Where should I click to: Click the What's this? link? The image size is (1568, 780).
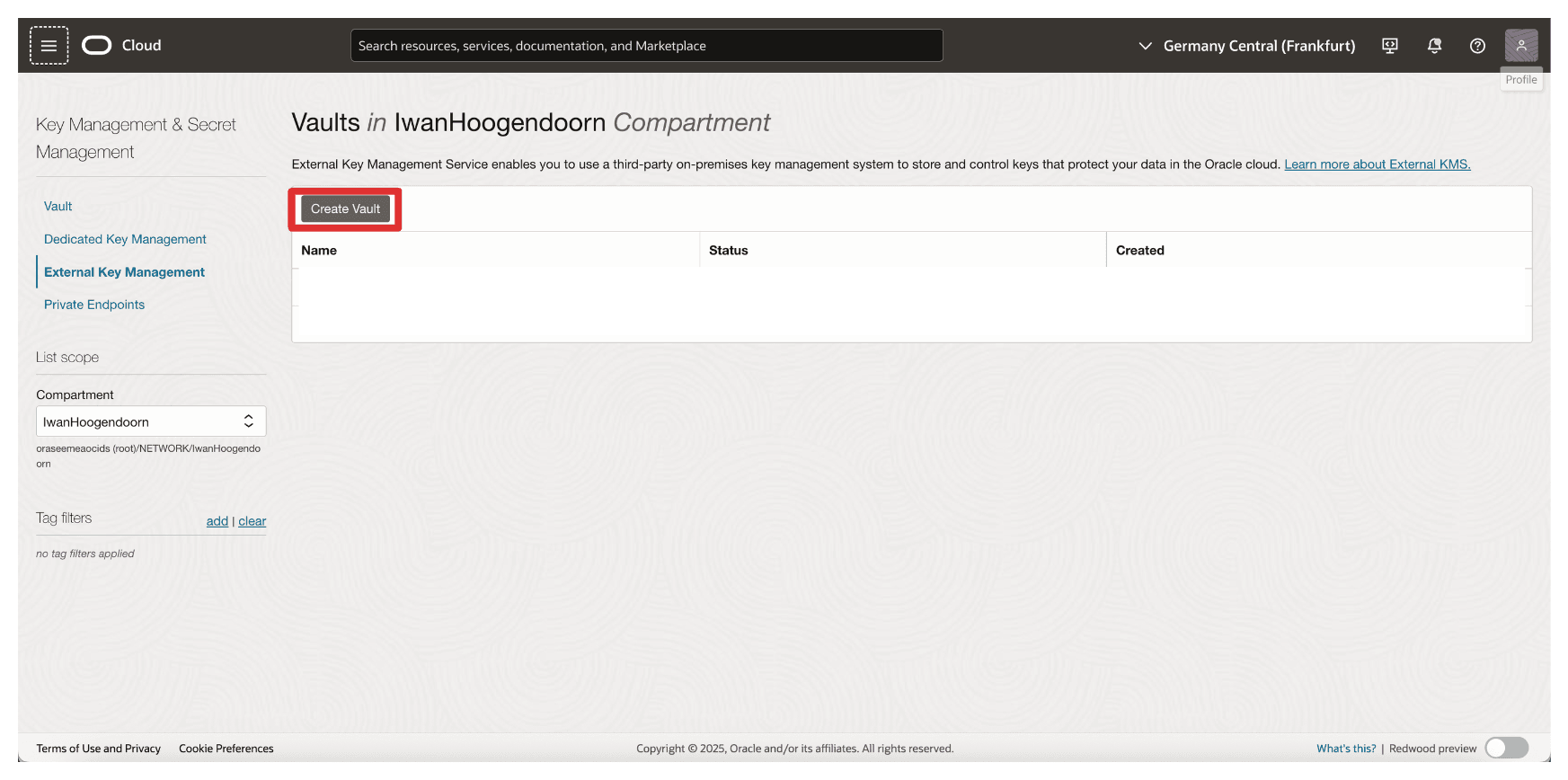point(1346,749)
